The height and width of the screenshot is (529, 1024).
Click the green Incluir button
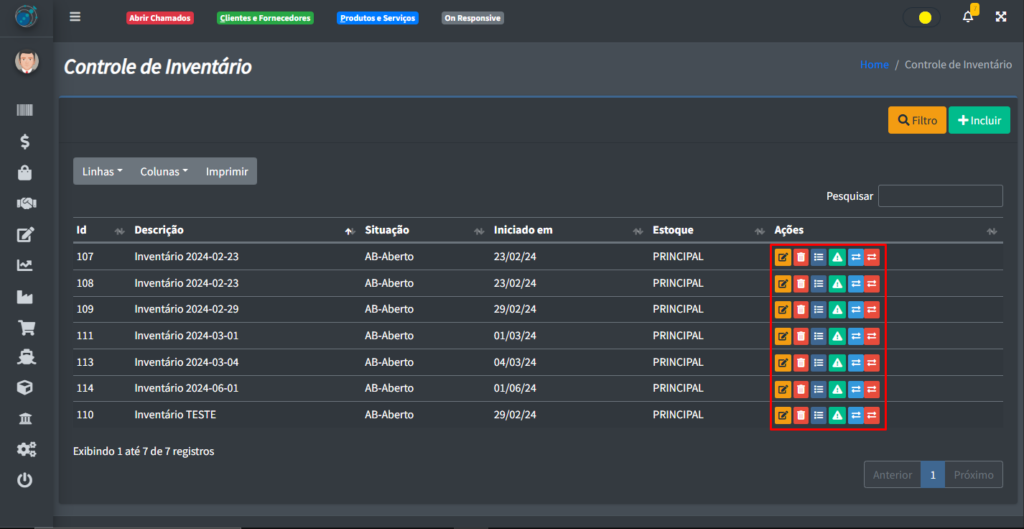(979, 120)
